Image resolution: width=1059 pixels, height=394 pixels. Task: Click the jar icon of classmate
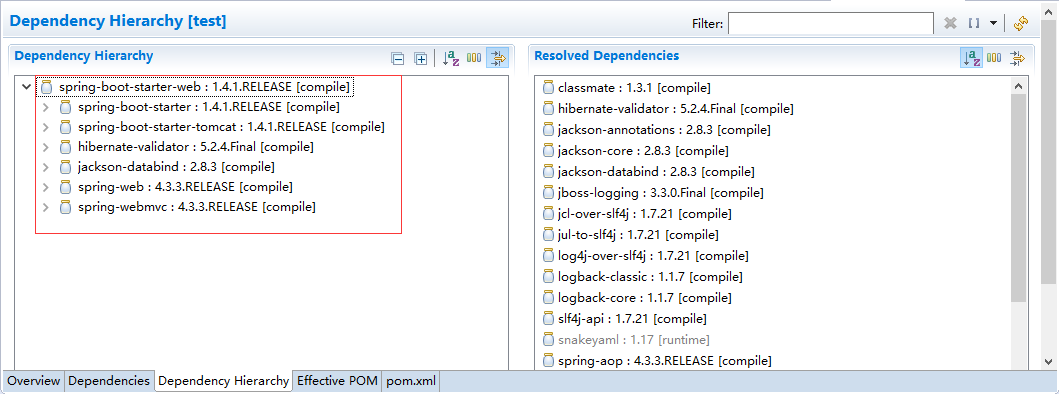point(548,88)
